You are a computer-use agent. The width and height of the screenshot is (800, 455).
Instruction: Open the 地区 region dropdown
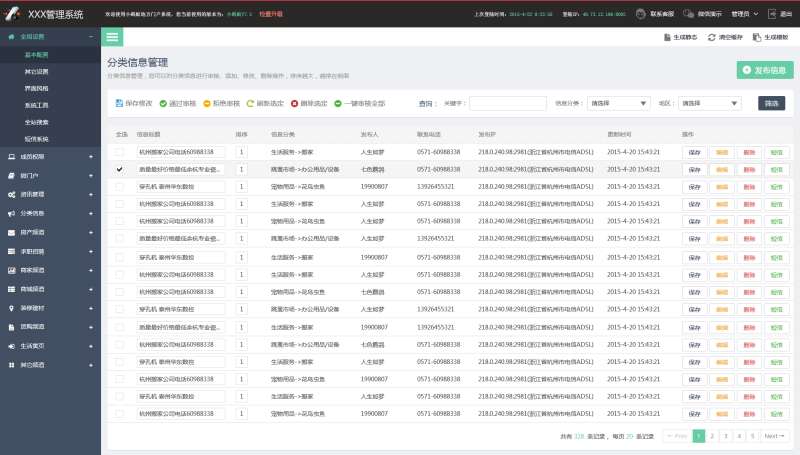(x=709, y=103)
